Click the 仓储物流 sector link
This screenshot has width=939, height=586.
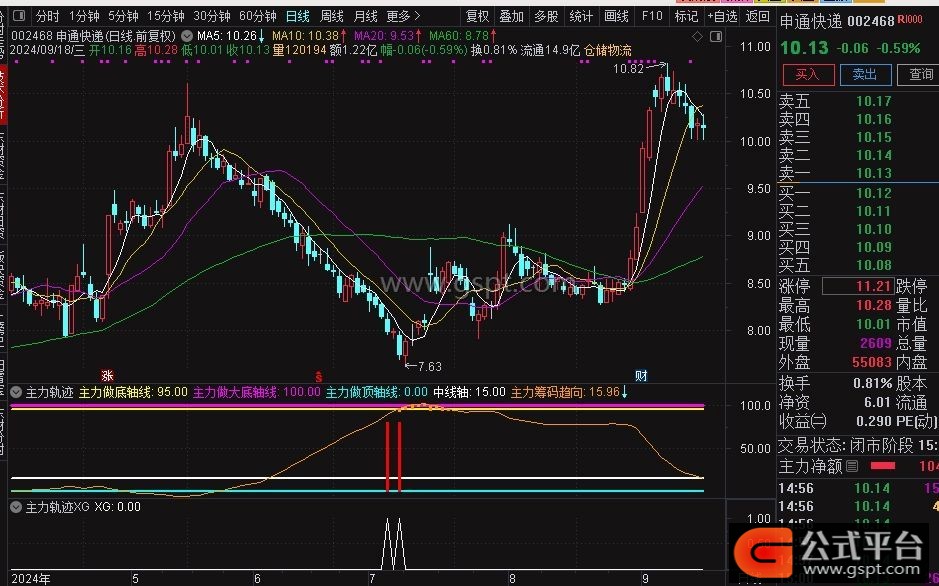608,51
